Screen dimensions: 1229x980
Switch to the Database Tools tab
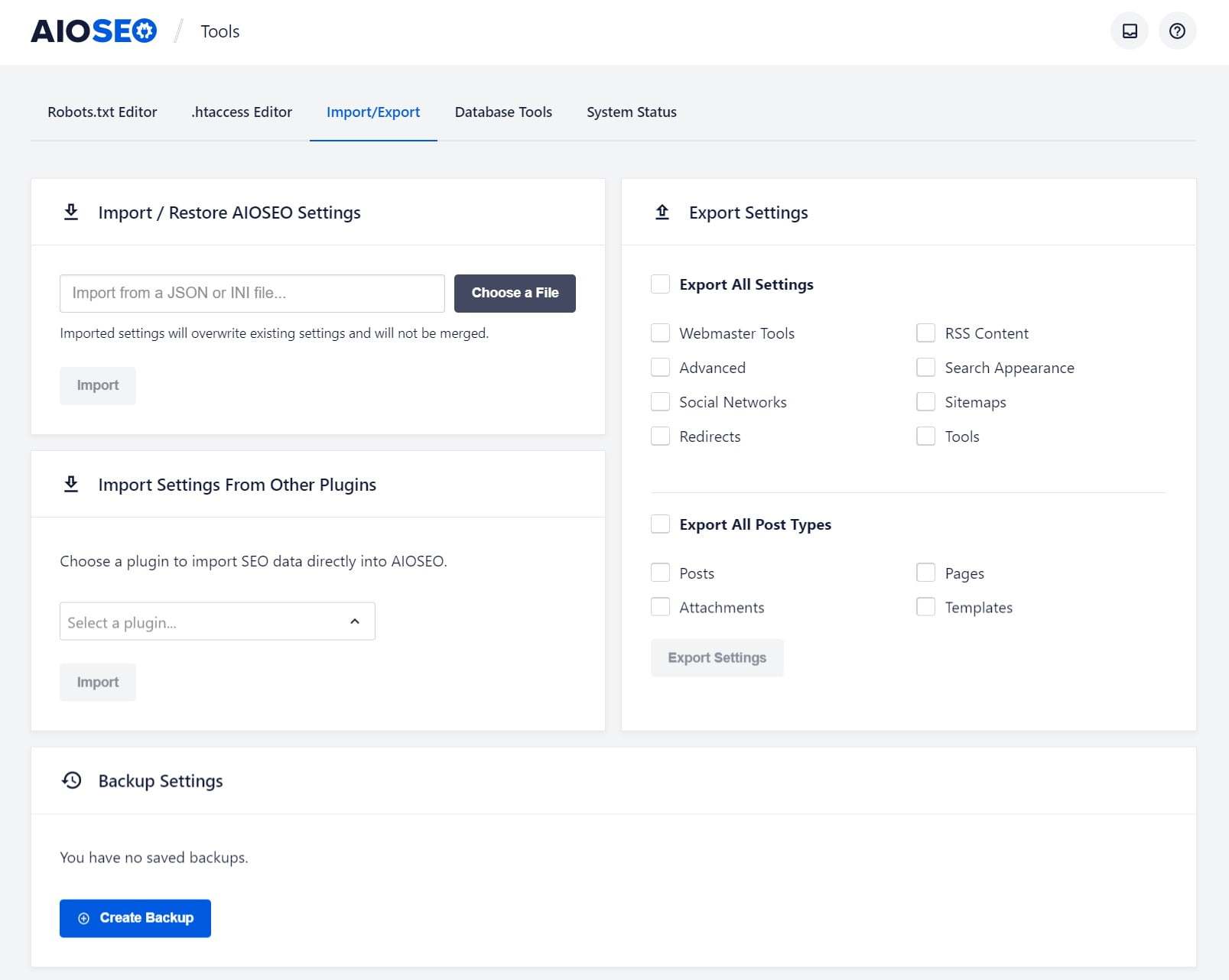click(x=503, y=112)
